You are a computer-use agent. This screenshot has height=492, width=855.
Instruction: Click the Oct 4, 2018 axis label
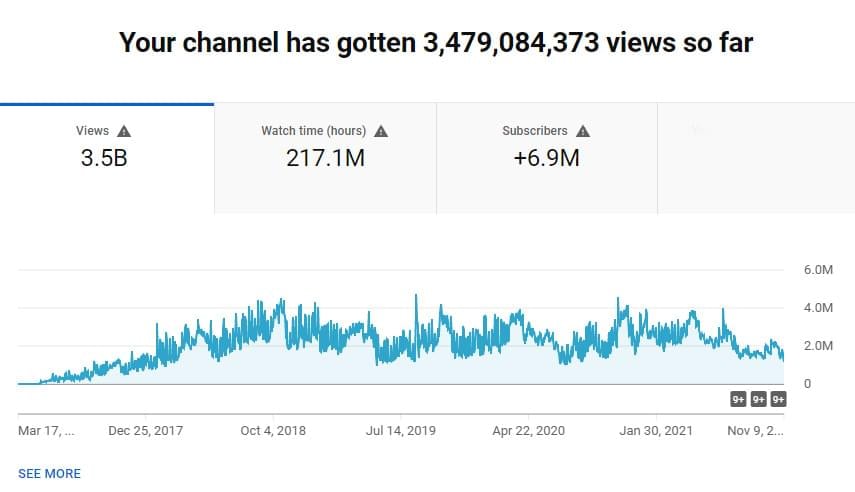coord(275,431)
